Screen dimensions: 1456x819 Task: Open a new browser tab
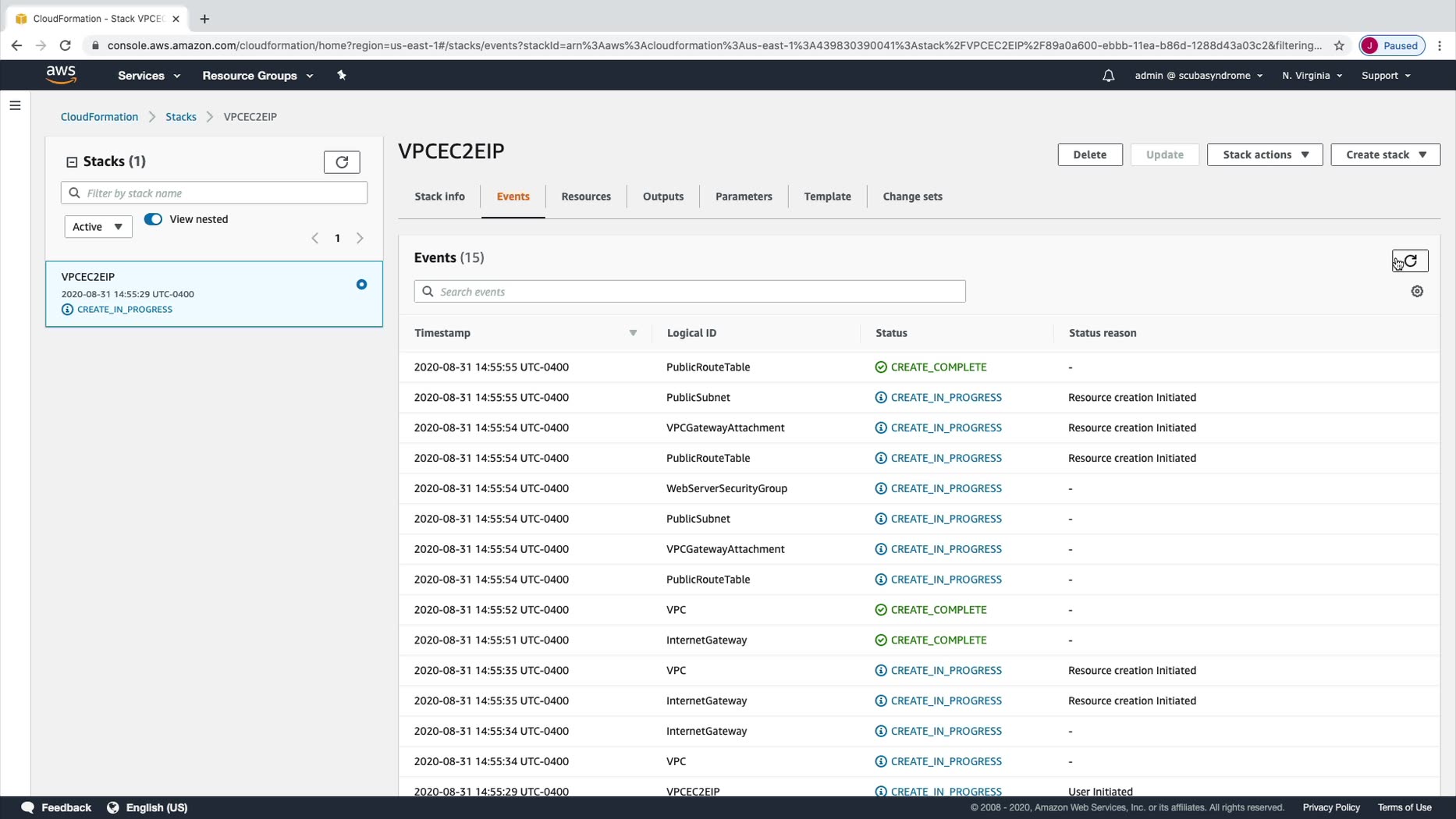pos(204,19)
